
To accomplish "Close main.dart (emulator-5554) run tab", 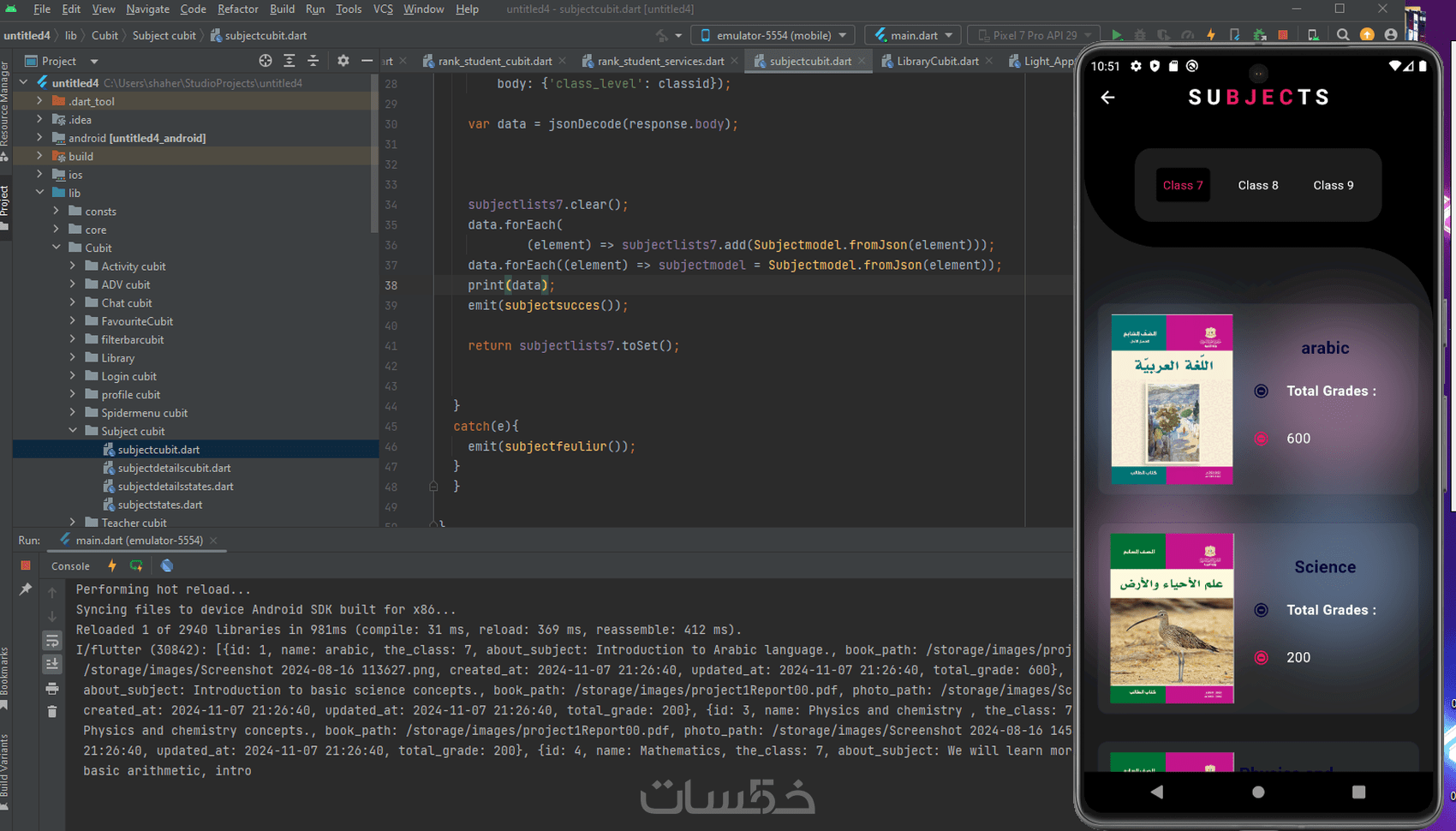I will pyautogui.click(x=213, y=541).
